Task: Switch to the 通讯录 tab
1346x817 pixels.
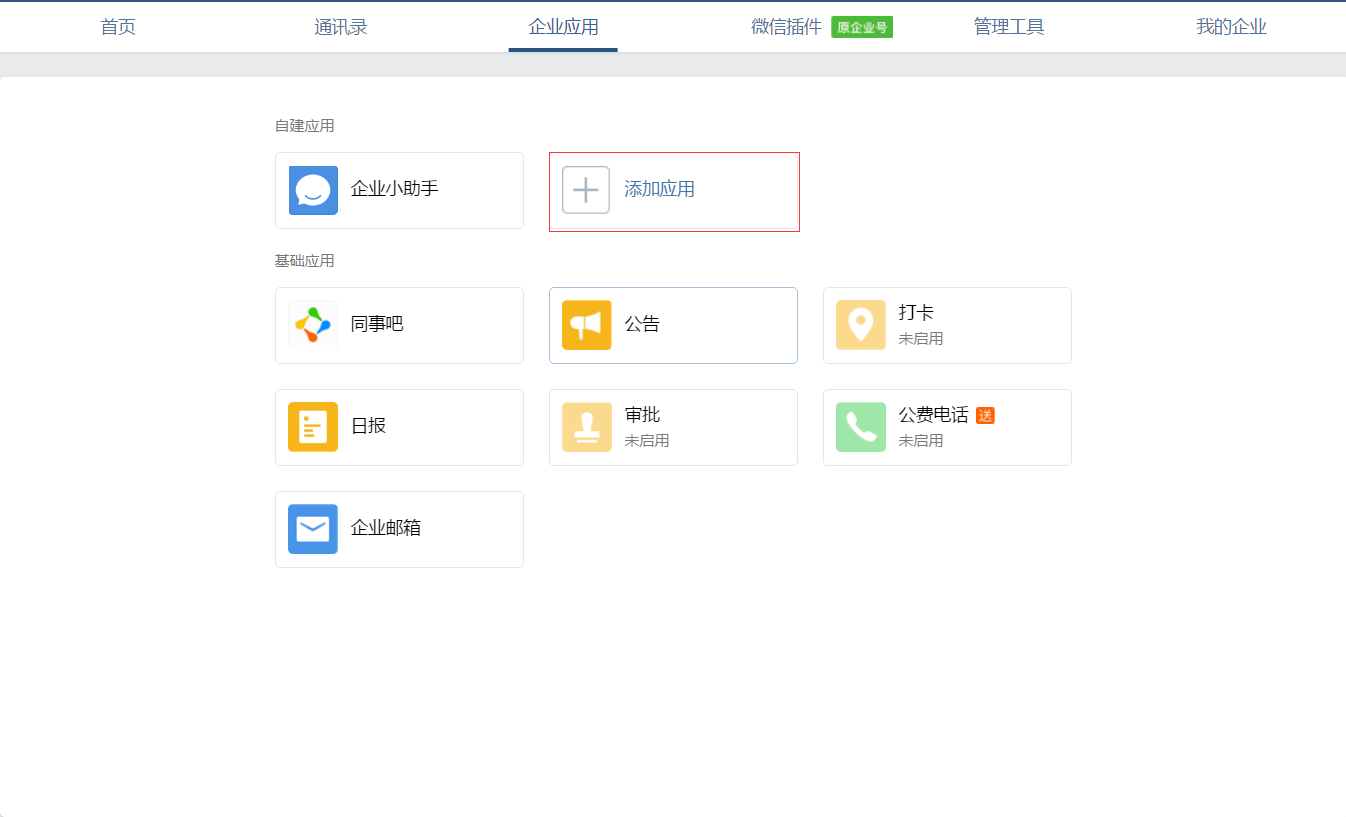Action: pyautogui.click(x=341, y=27)
